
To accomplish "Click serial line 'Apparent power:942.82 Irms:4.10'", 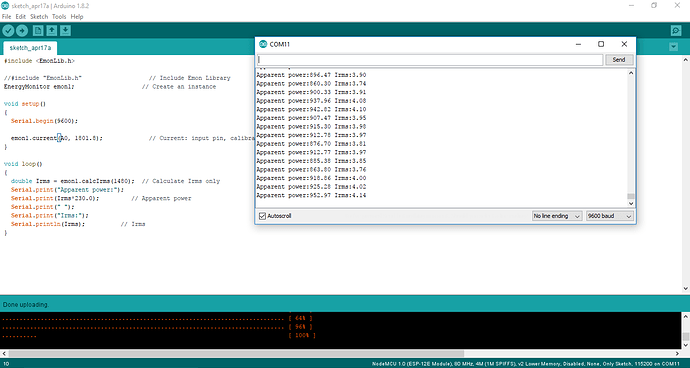I will point(311,109).
